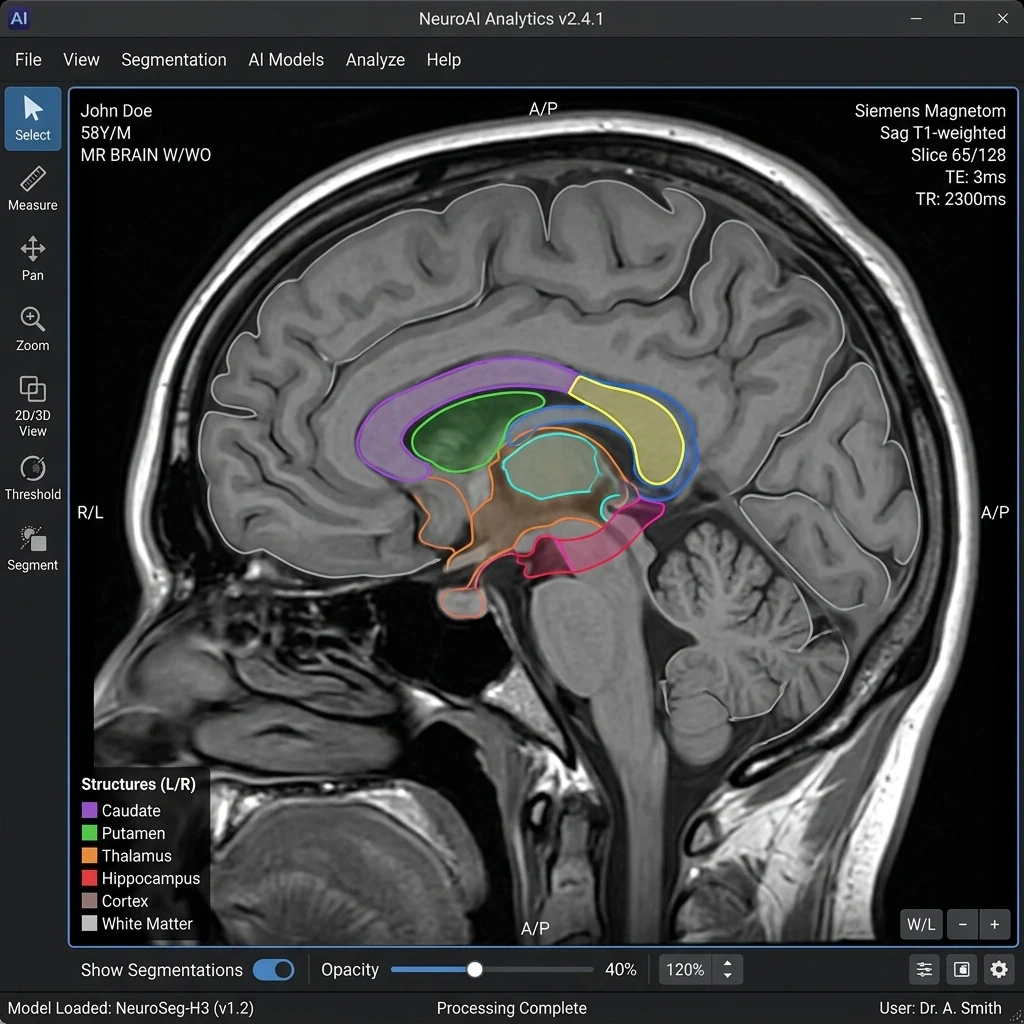The image size is (1024, 1024).
Task: Select the cyan outlined segmentation region
Action: [x=552, y=467]
